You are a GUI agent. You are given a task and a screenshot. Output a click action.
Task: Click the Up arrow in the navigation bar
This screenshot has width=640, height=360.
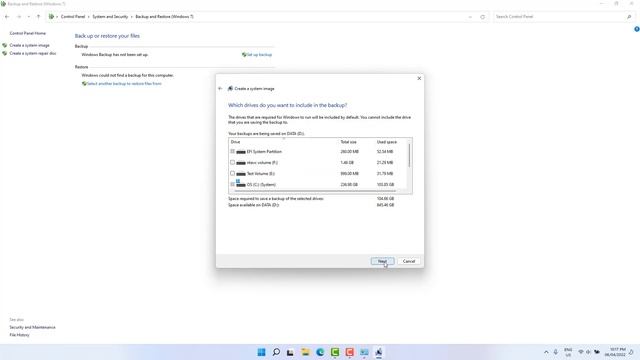(38, 17)
